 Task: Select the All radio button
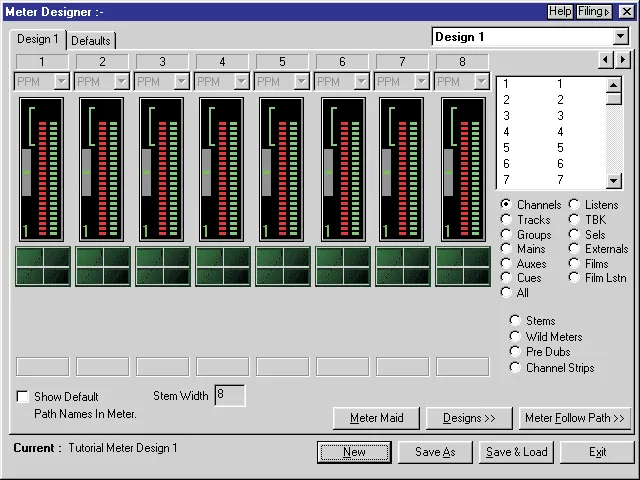click(506, 292)
